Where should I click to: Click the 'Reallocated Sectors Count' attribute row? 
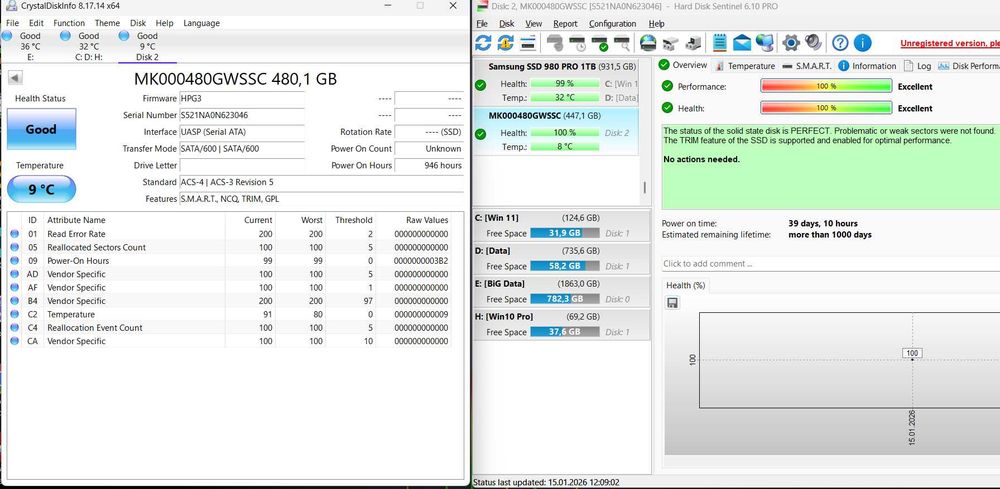(230, 247)
